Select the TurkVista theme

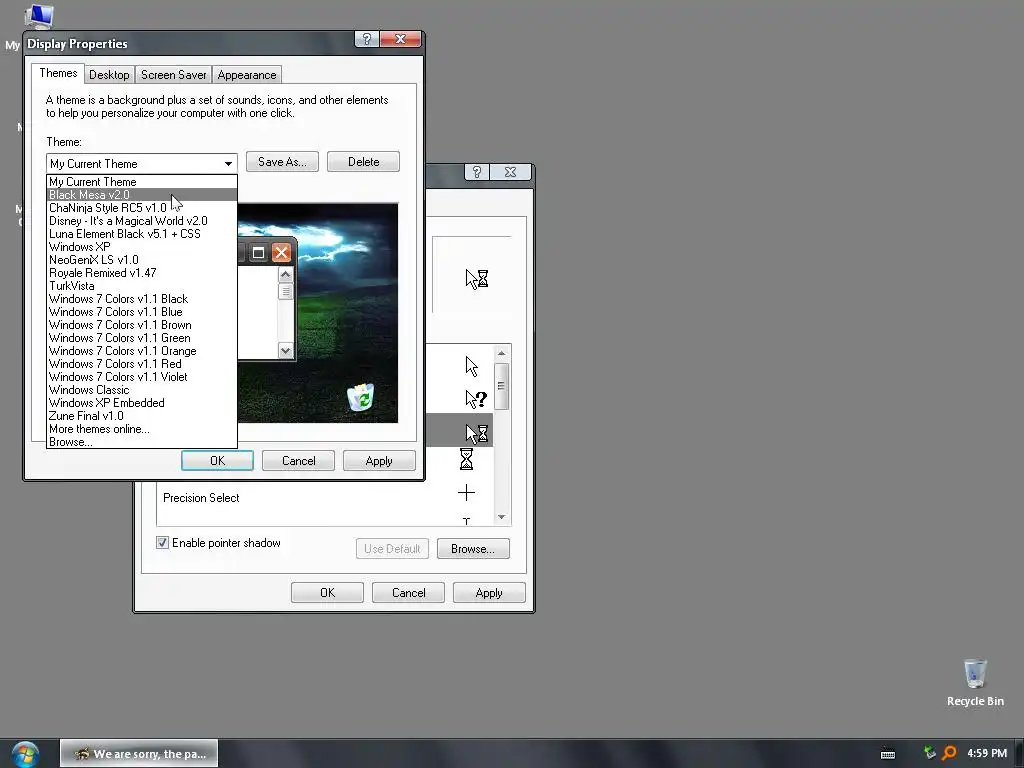pos(142,286)
